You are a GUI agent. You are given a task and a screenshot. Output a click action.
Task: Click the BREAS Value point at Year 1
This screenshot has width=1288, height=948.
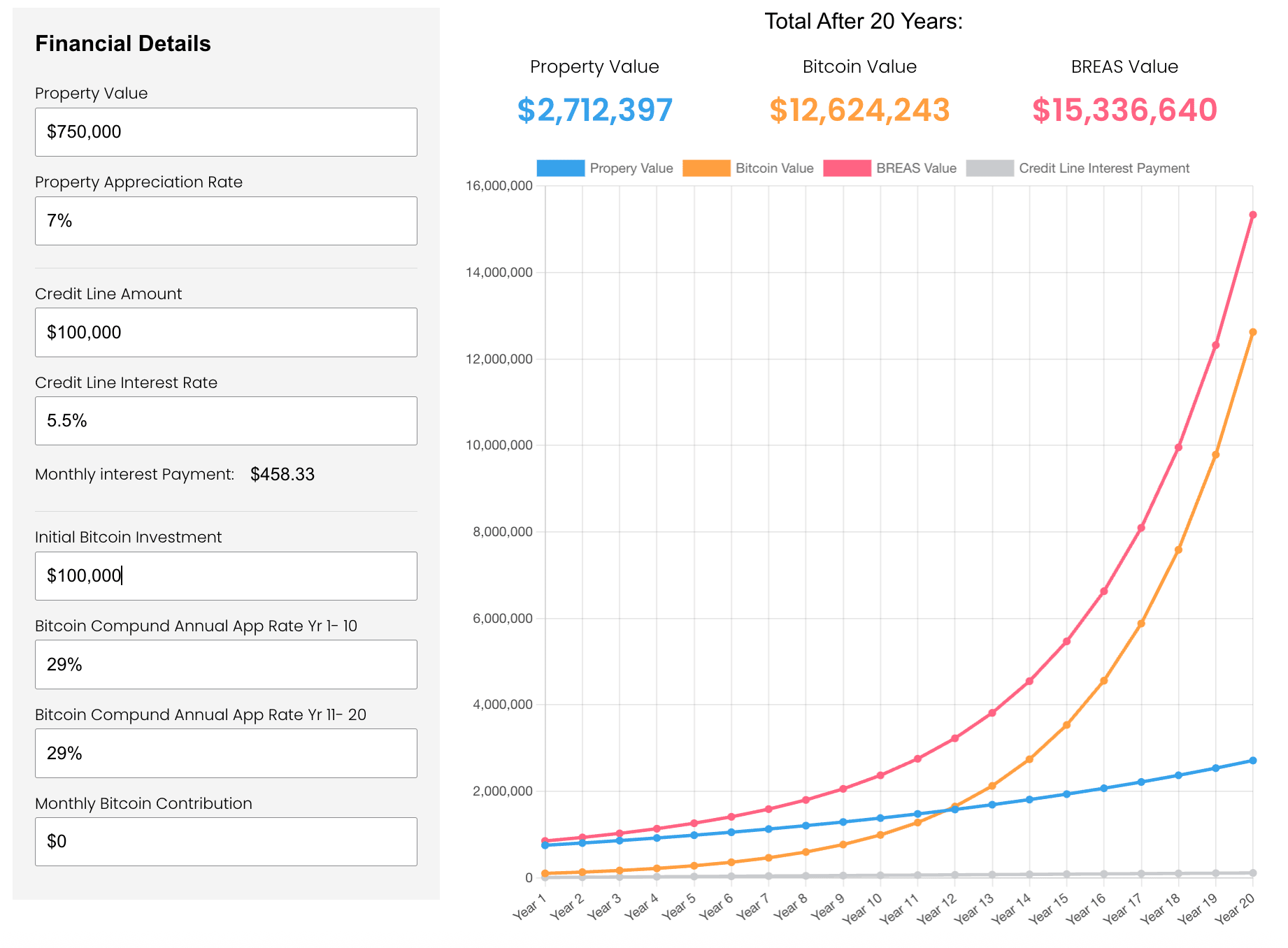coord(545,841)
